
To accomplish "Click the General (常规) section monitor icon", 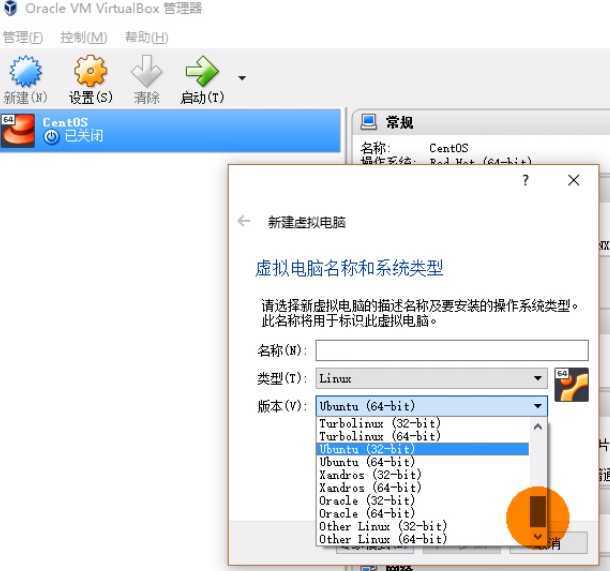I will [x=368, y=122].
